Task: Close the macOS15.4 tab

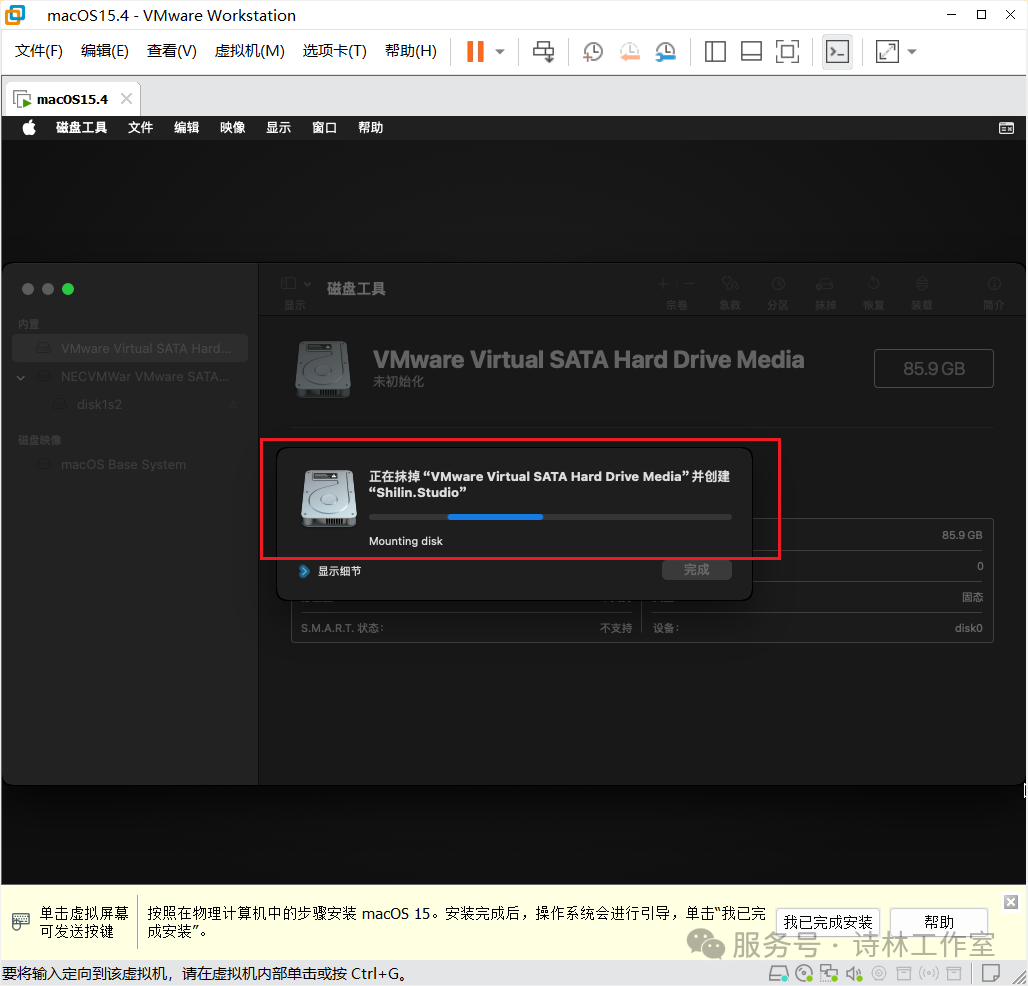Action: click(127, 99)
